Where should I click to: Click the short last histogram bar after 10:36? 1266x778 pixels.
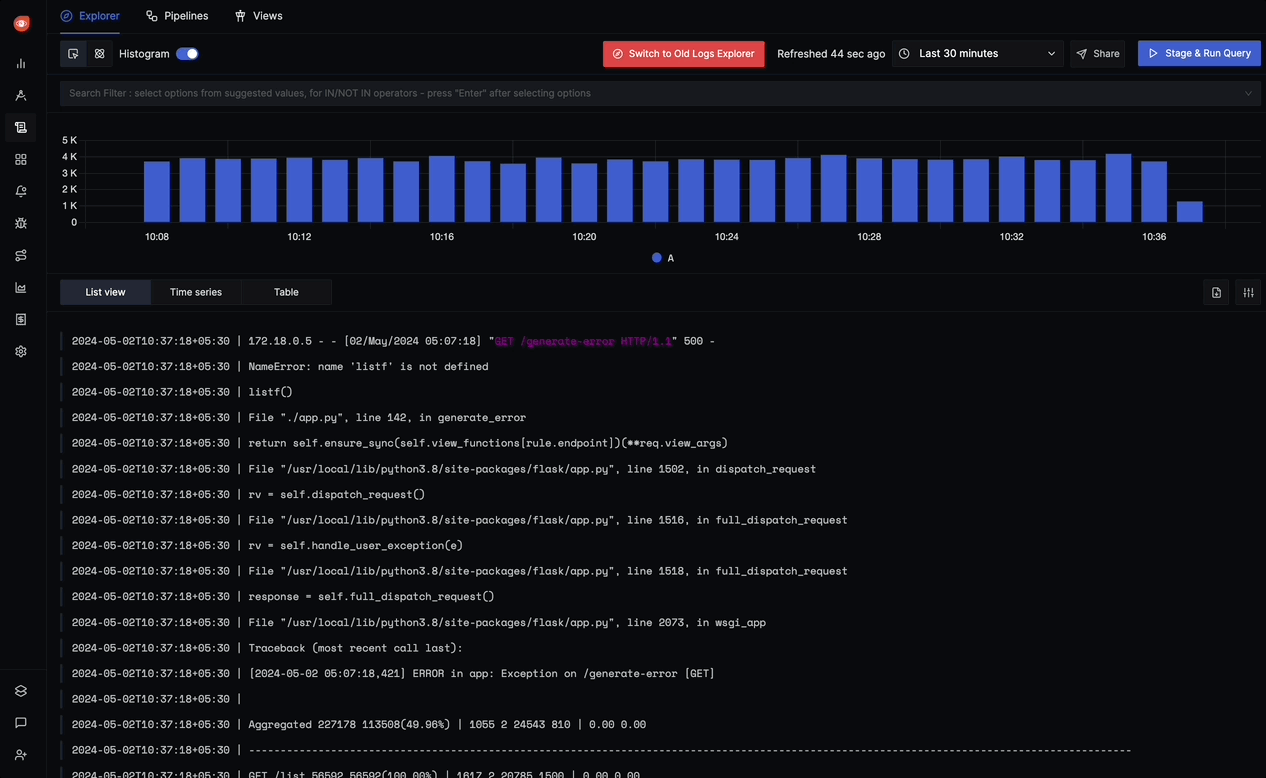(1189, 212)
